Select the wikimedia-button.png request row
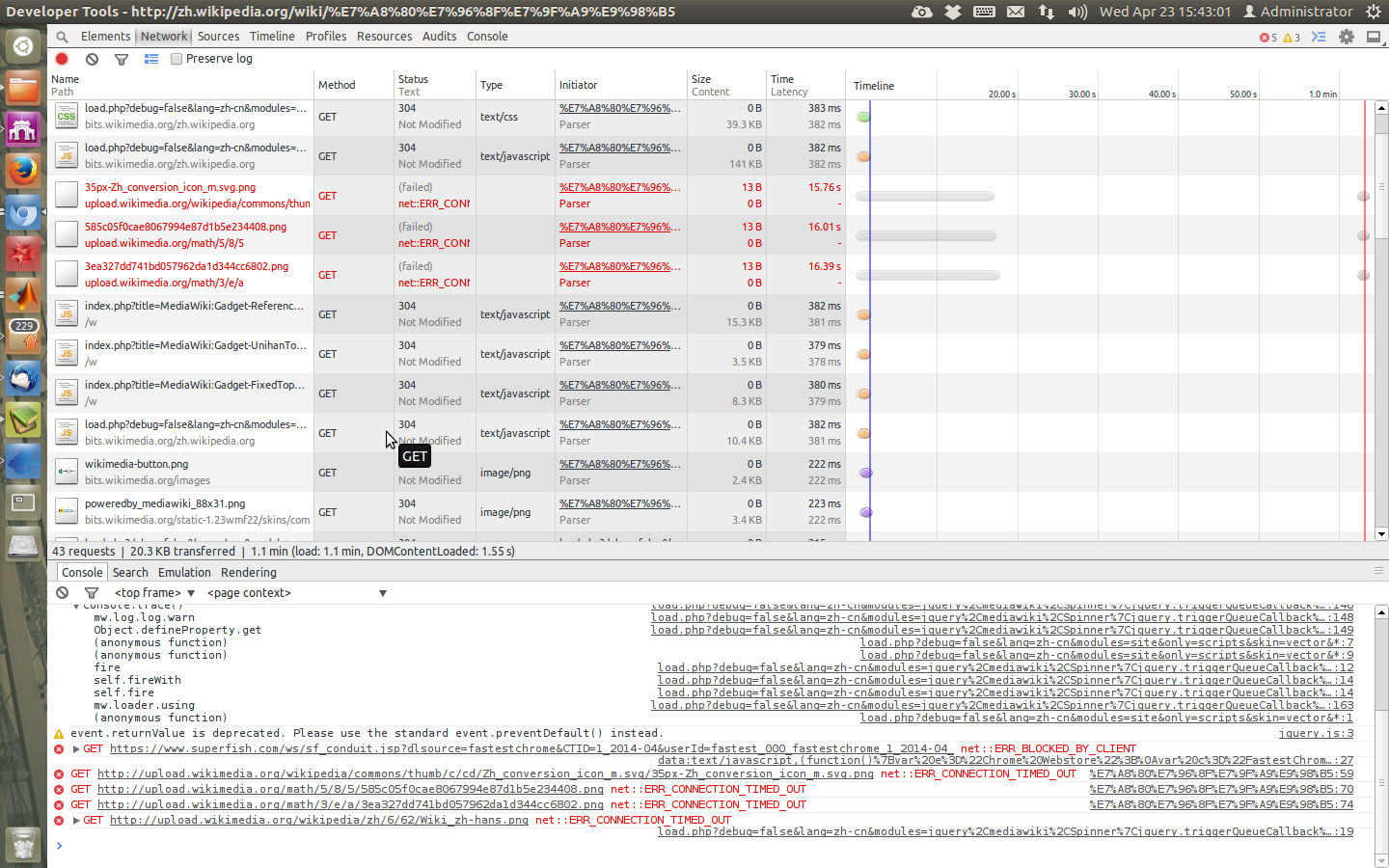This screenshot has width=1389, height=868. pyautogui.click(x=709, y=473)
